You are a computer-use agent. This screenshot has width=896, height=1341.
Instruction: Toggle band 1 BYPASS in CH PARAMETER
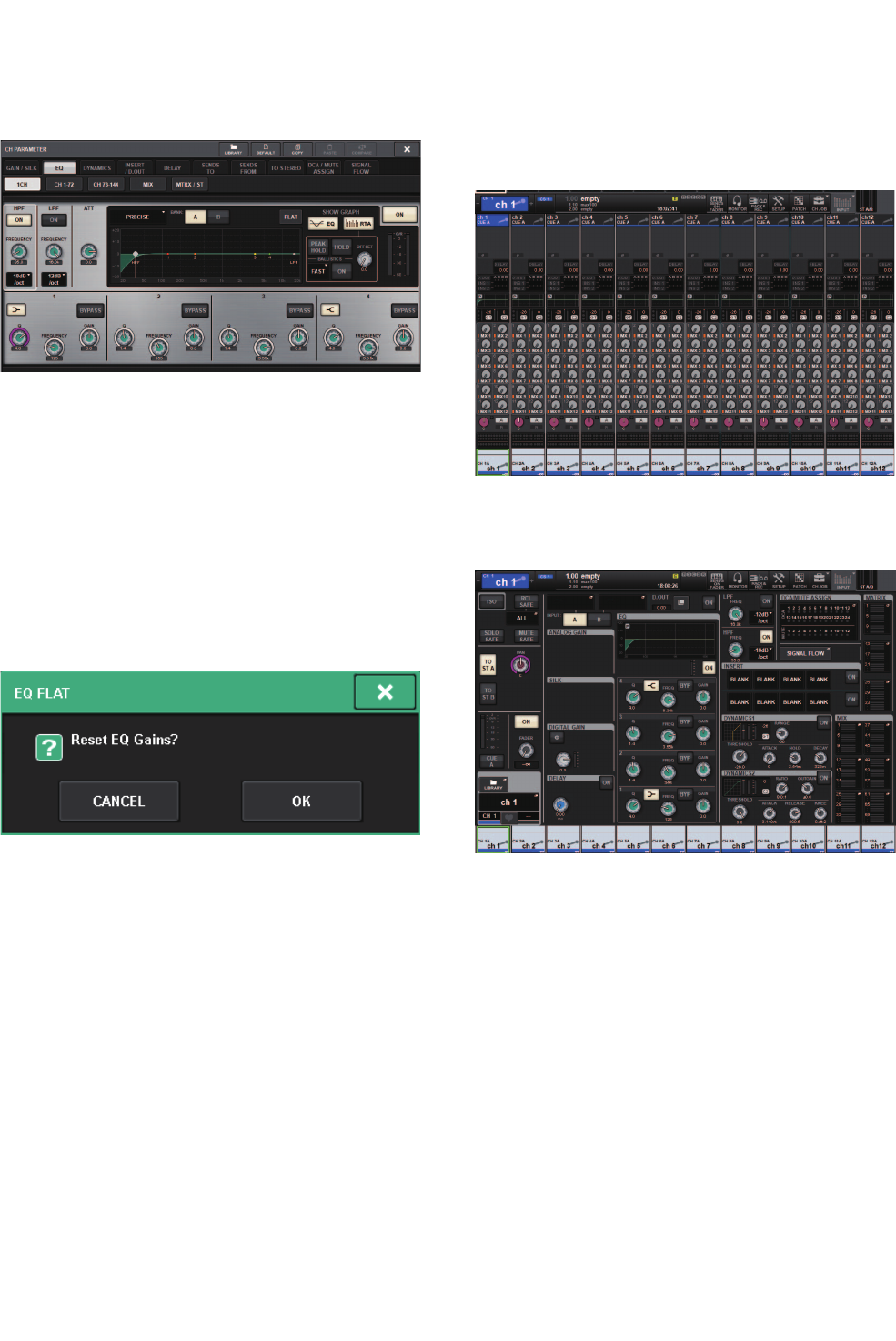pos(90,310)
